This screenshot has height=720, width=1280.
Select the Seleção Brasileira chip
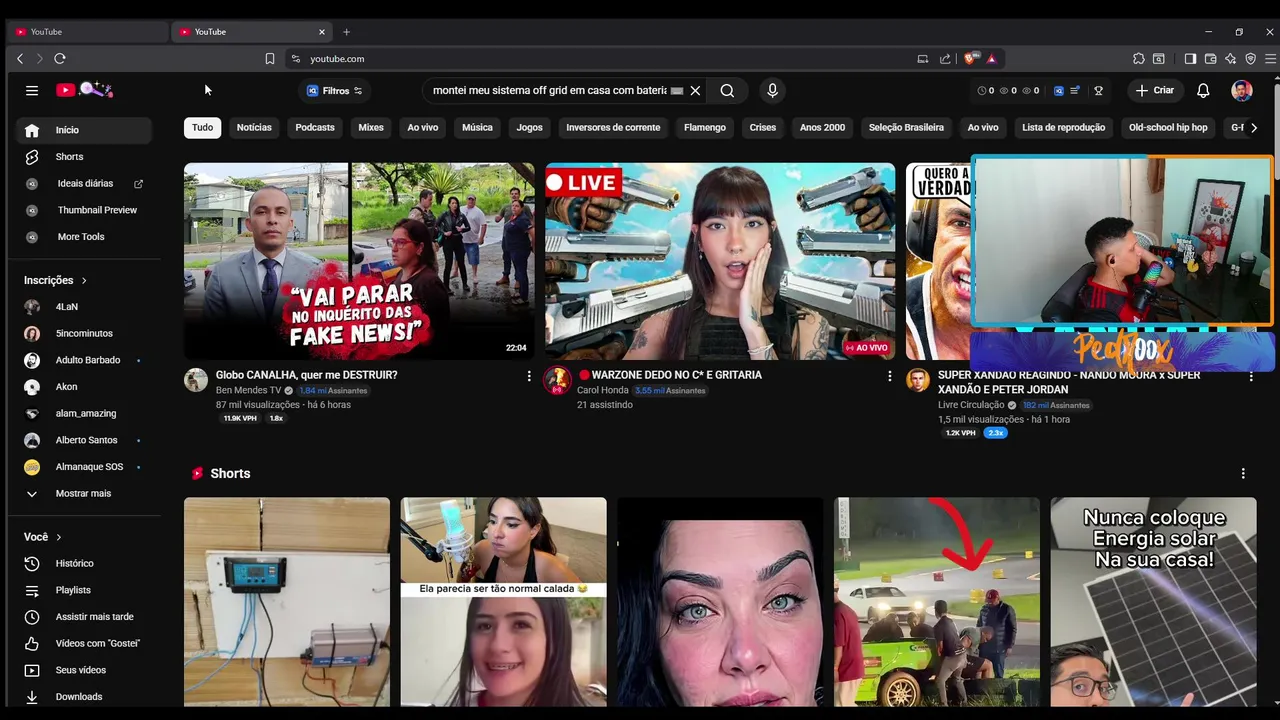[x=906, y=128]
